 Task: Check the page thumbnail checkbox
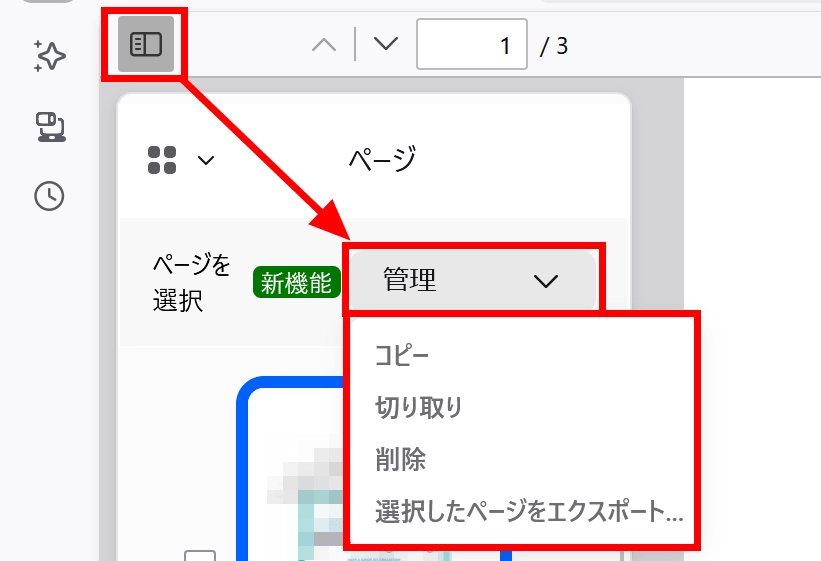[200, 556]
